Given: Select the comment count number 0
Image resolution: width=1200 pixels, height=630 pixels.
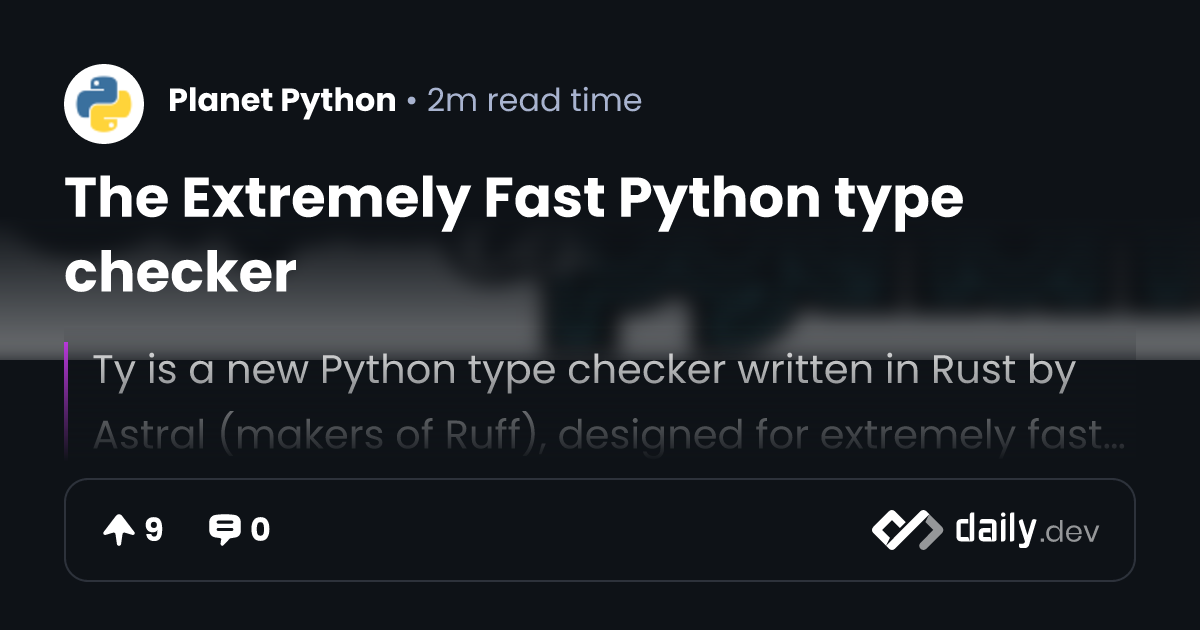Looking at the screenshot, I should pos(260,530).
